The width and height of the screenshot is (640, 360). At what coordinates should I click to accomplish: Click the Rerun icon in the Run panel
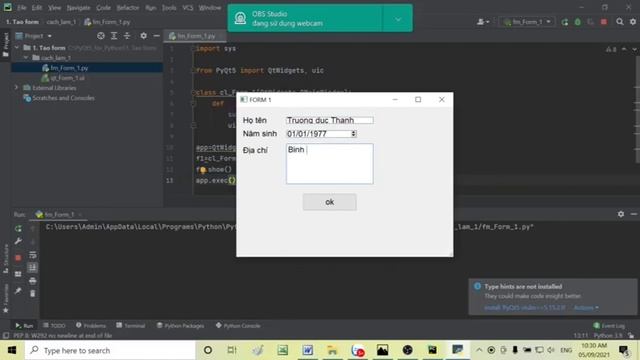[x=18, y=229]
